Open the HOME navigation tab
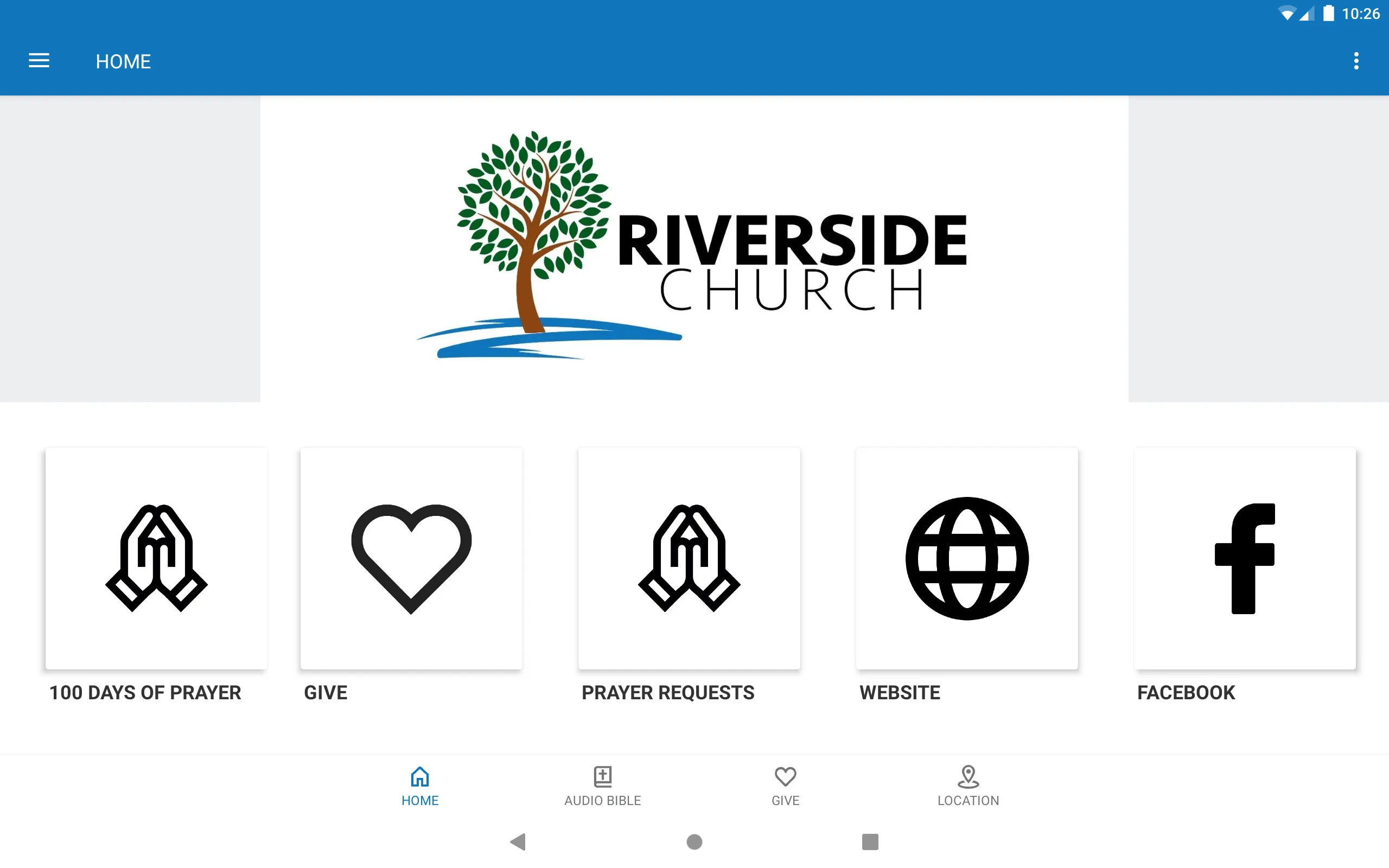This screenshot has height=868, width=1389. coord(419,784)
